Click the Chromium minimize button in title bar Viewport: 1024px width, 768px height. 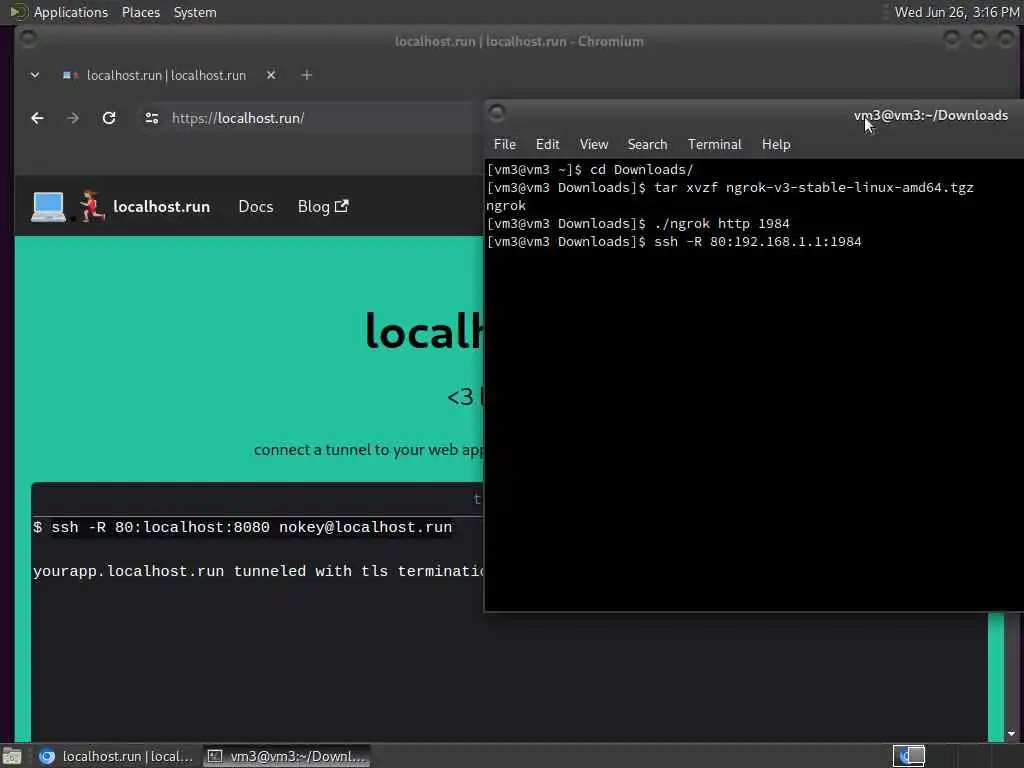[x=952, y=39]
